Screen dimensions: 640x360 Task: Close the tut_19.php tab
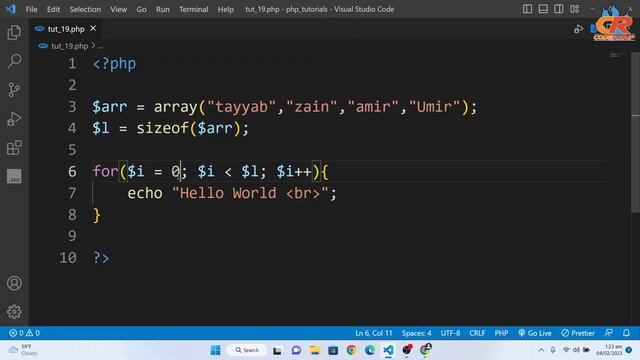(93, 28)
